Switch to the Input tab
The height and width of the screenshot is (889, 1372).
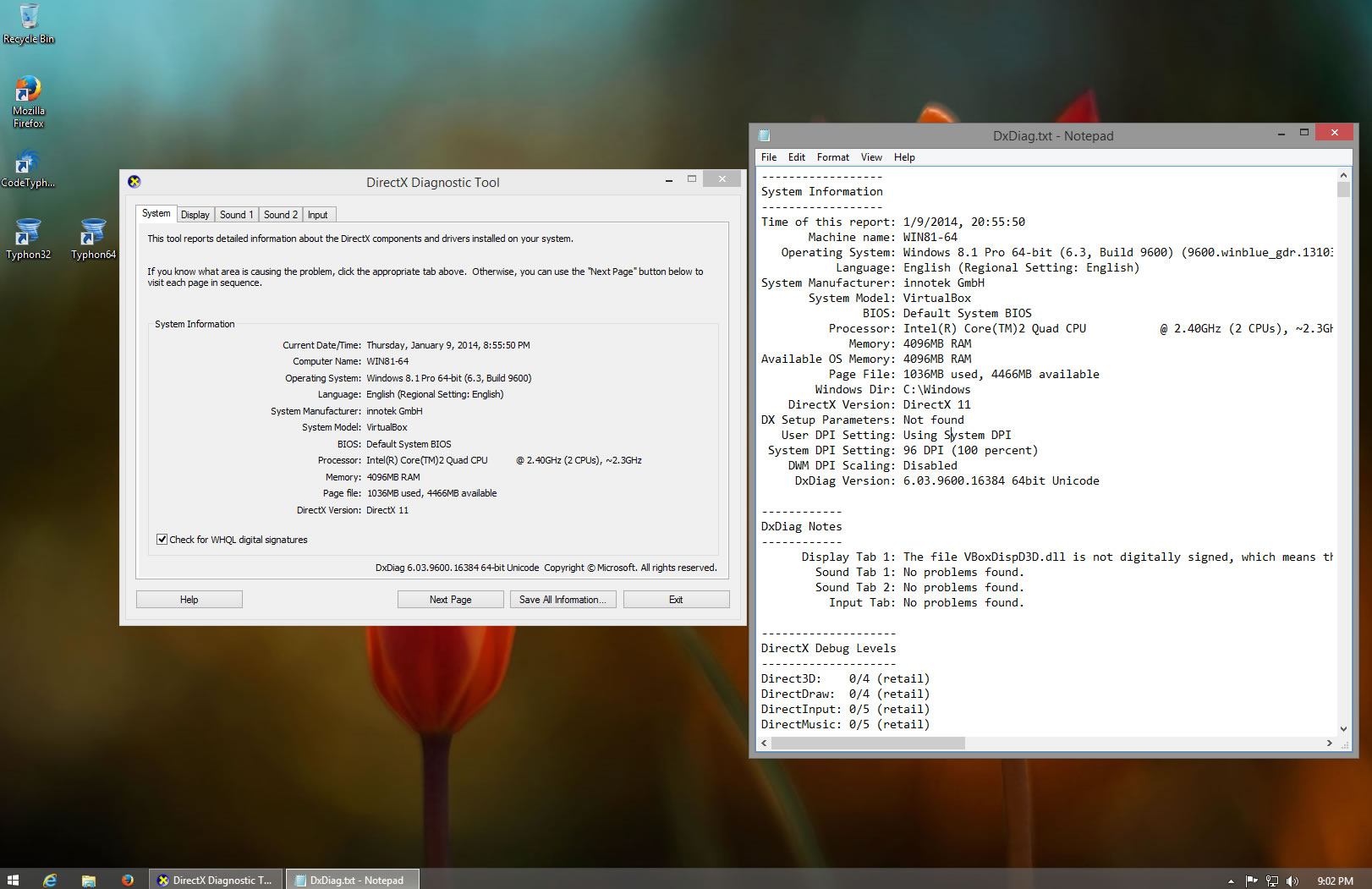click(x=317, y=215)
